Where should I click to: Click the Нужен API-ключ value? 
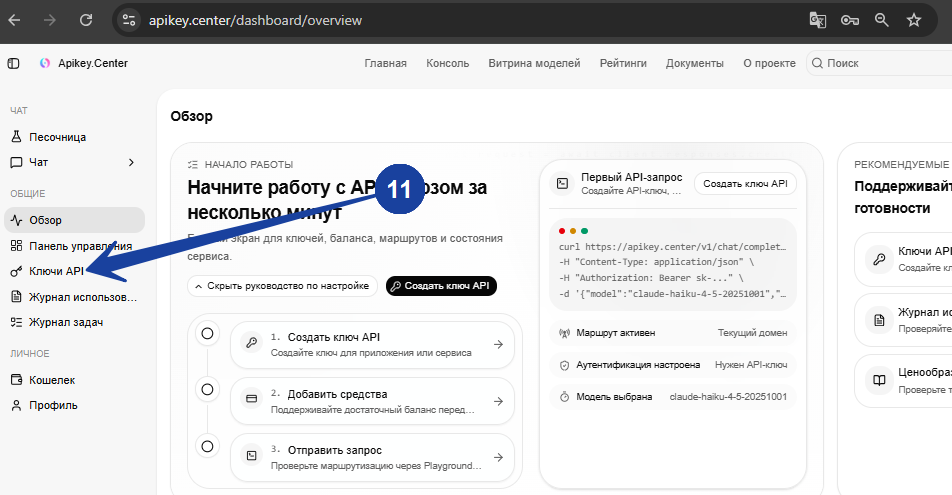tap(751, 365)
